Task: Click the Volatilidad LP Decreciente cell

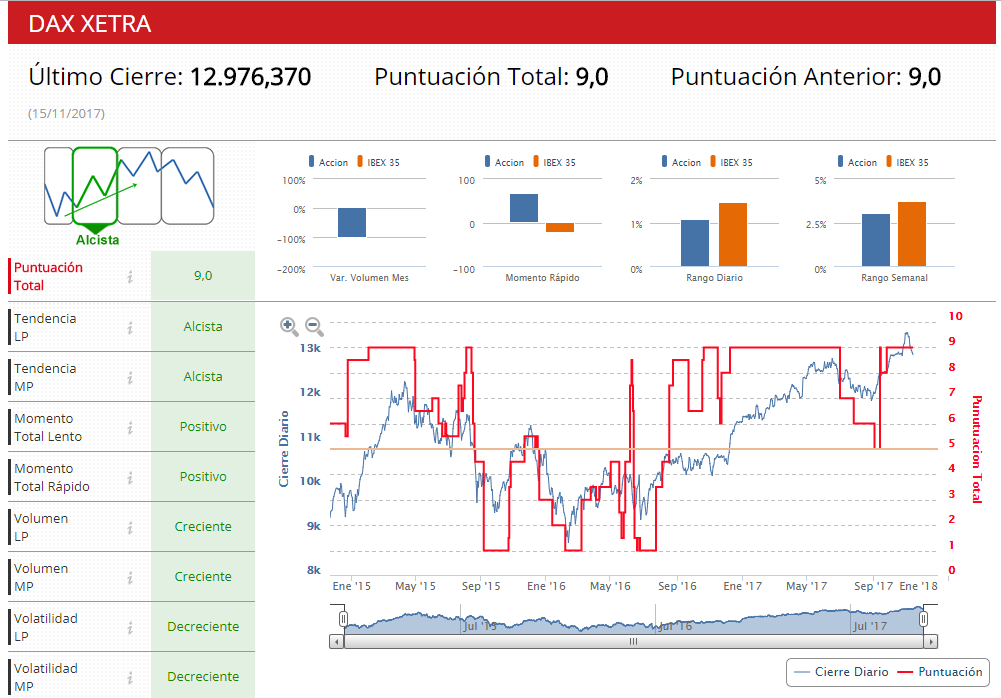Action: click(203, 626)
